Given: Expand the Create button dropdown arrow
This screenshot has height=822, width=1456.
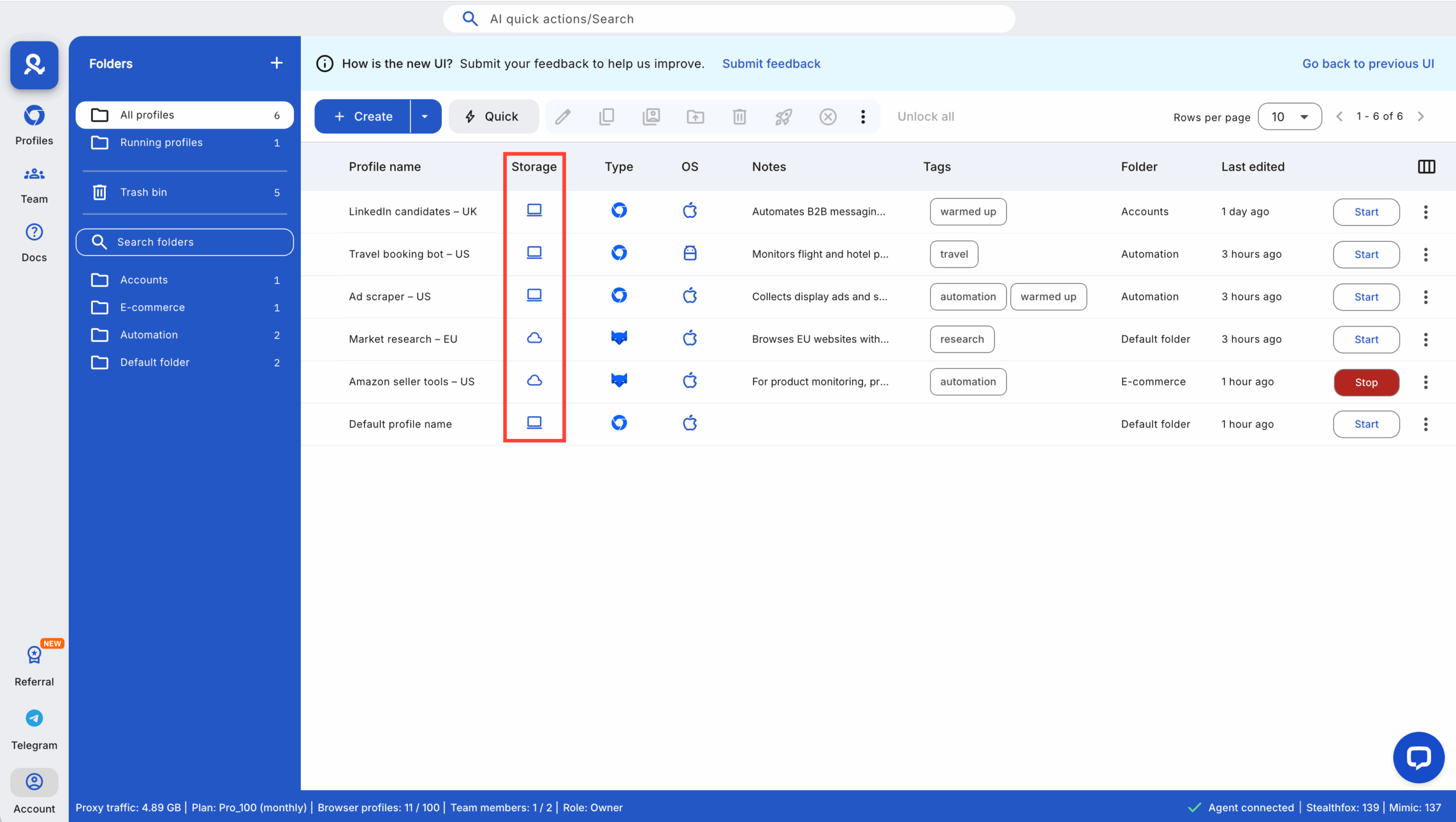Looking at the screenshot, I should point(424,116).
